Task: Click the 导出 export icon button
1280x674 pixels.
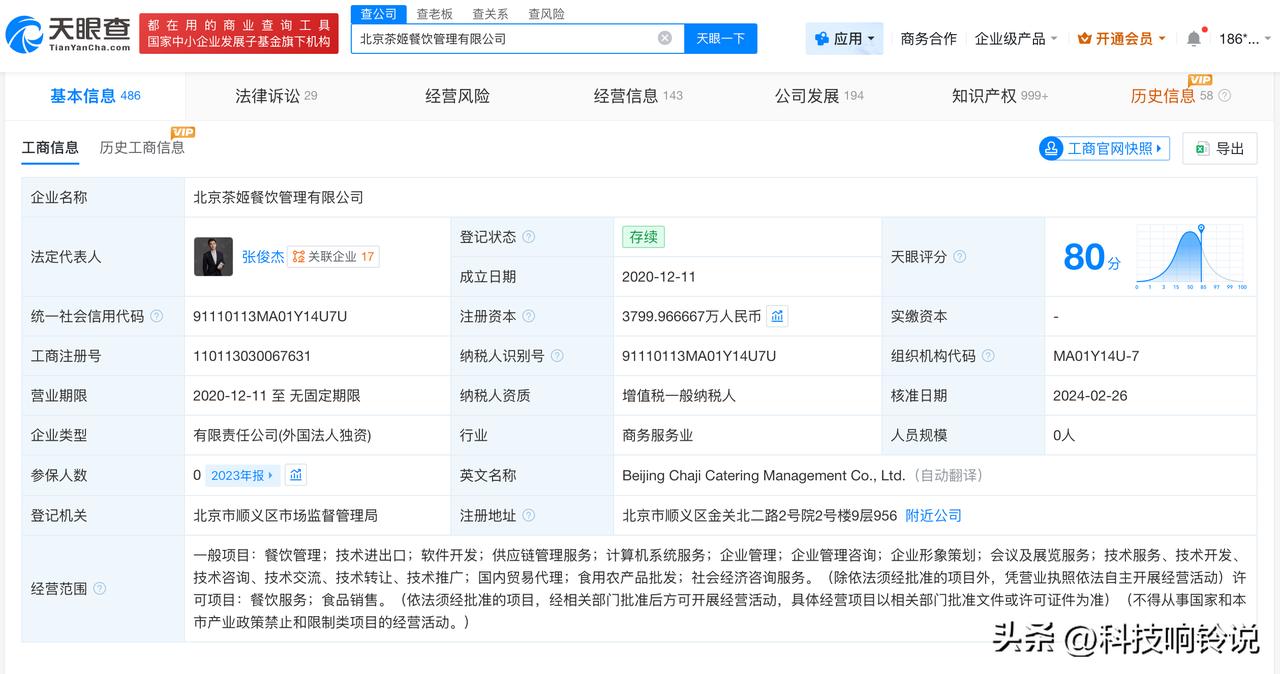Action: point(1219,148)
